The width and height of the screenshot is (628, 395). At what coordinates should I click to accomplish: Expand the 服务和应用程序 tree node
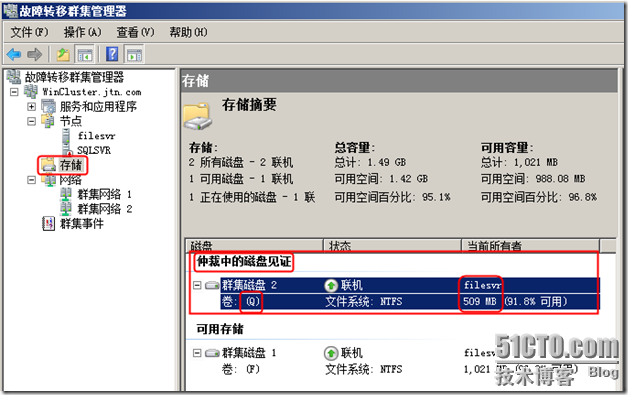[x=31, y=107]
